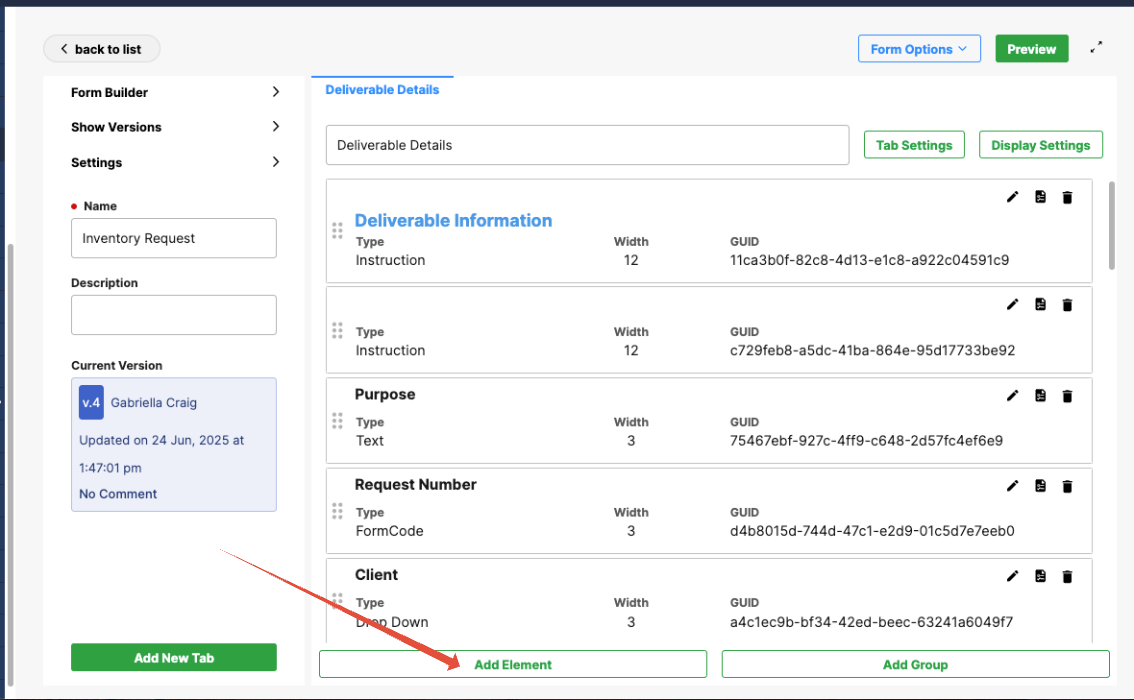
Task: Switch to the Deliverable Details tab
Action: tap(382, 90)
